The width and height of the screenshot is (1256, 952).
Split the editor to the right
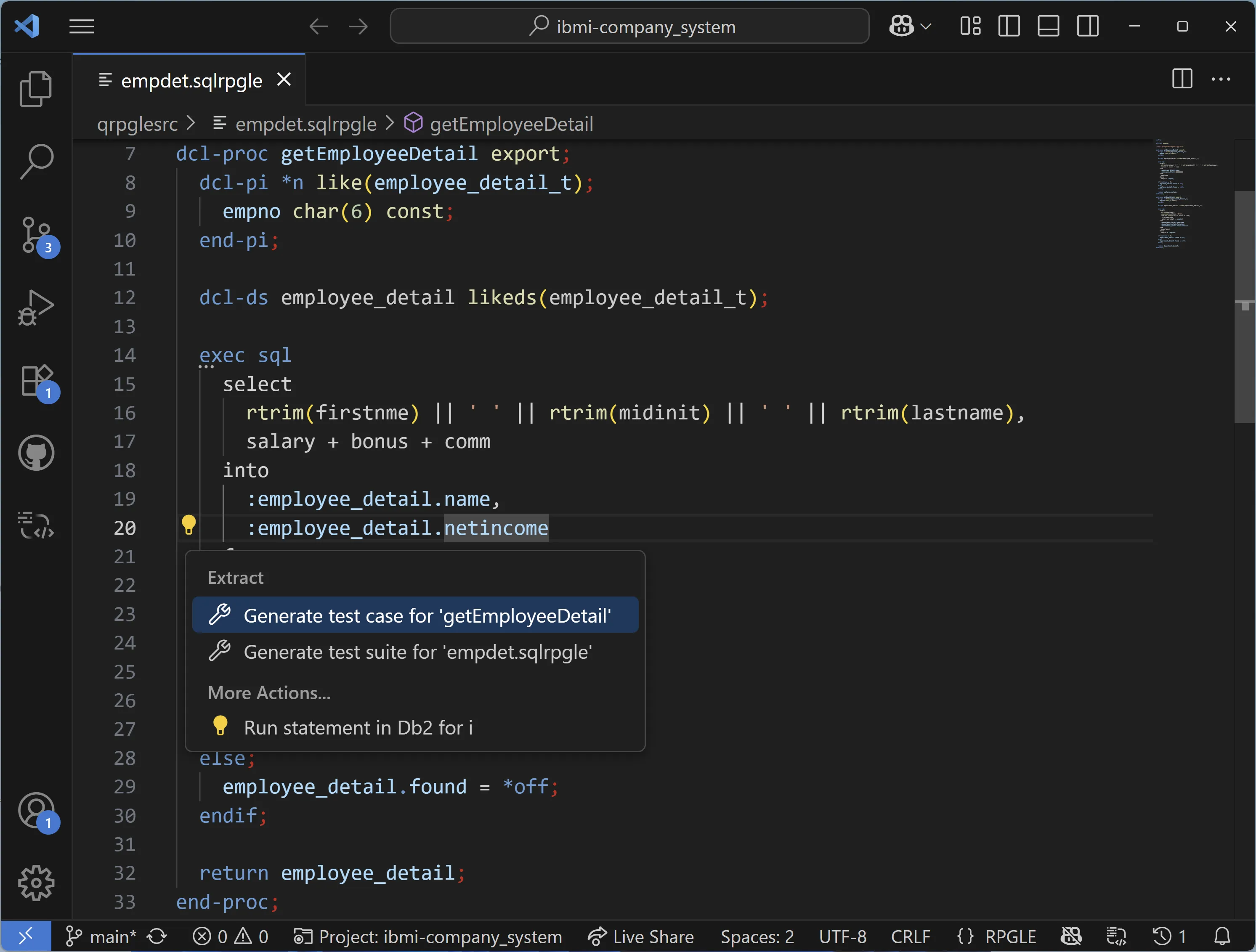coord(1182,79)
